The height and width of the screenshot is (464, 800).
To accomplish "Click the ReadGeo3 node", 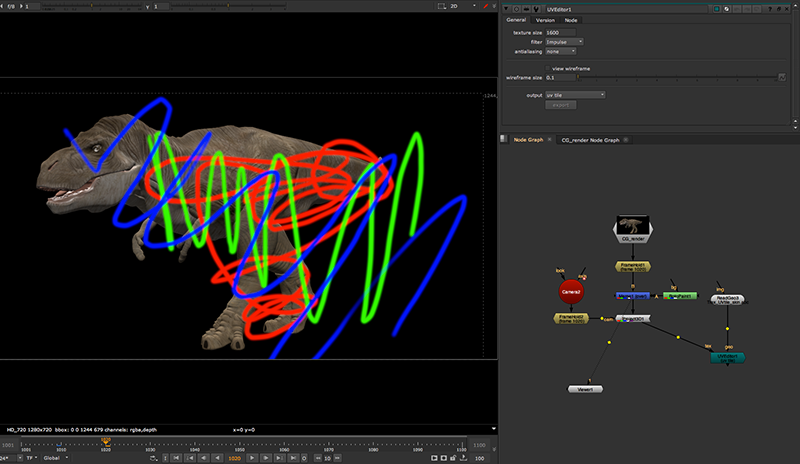I will tap(729, 299).
